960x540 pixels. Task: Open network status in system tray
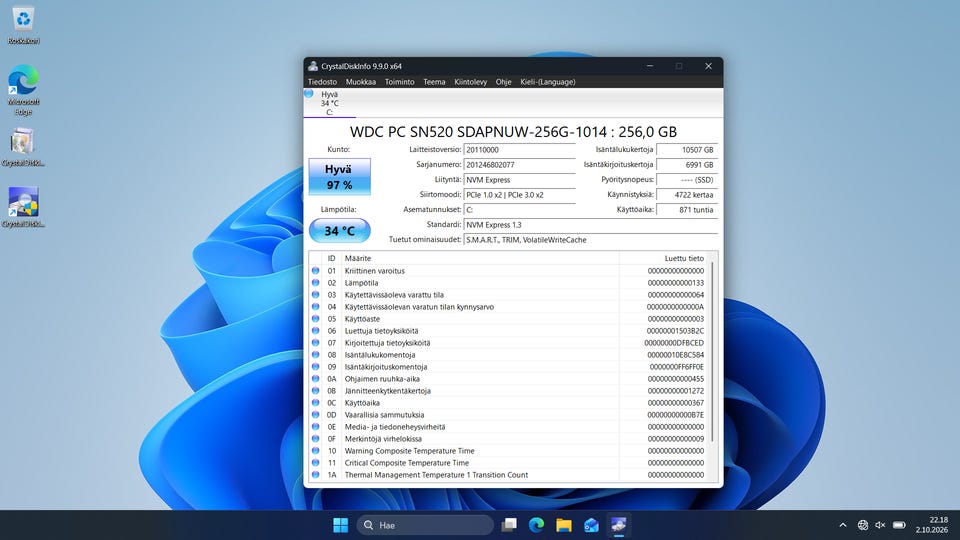(863, 525)
